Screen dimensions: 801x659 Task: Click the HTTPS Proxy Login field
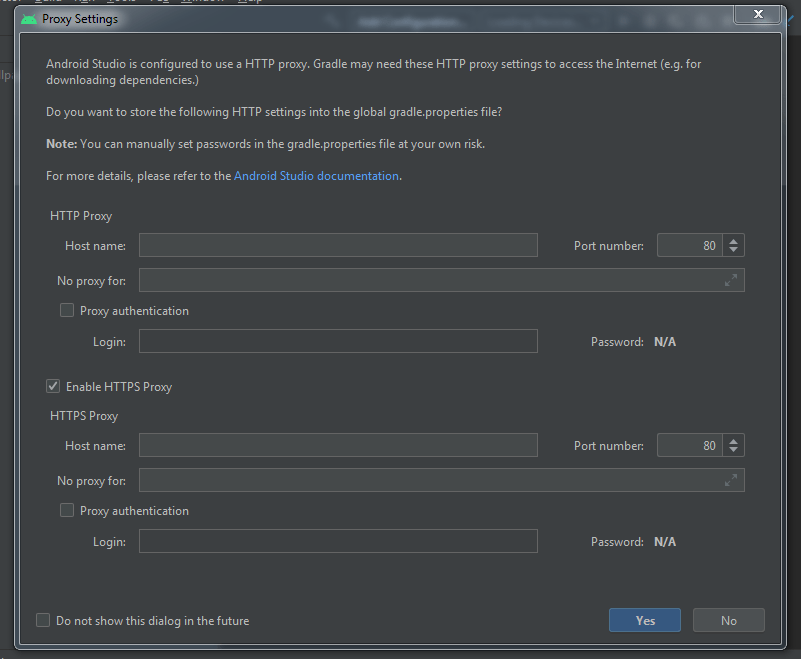tap(337, 541)
